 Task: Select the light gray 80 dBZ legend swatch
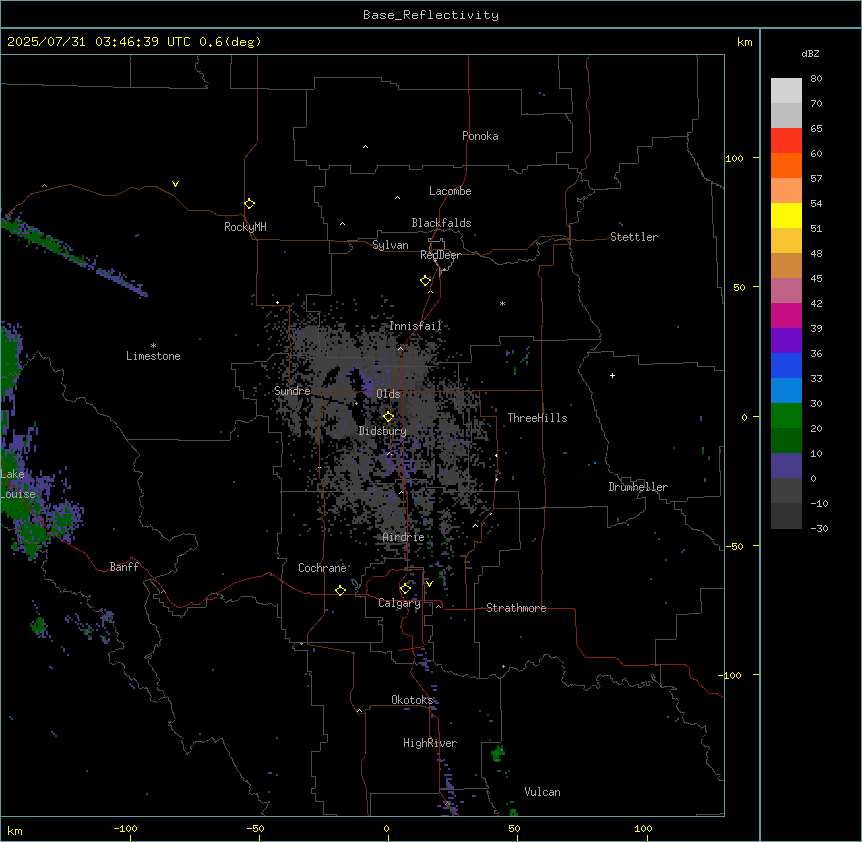pyautogui.click(x=786, y=90)
